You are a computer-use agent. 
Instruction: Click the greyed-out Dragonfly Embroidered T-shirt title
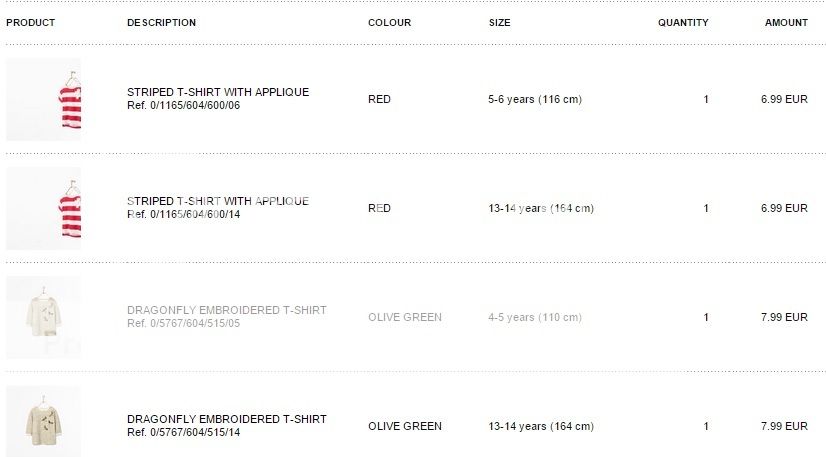pos(227,310)
